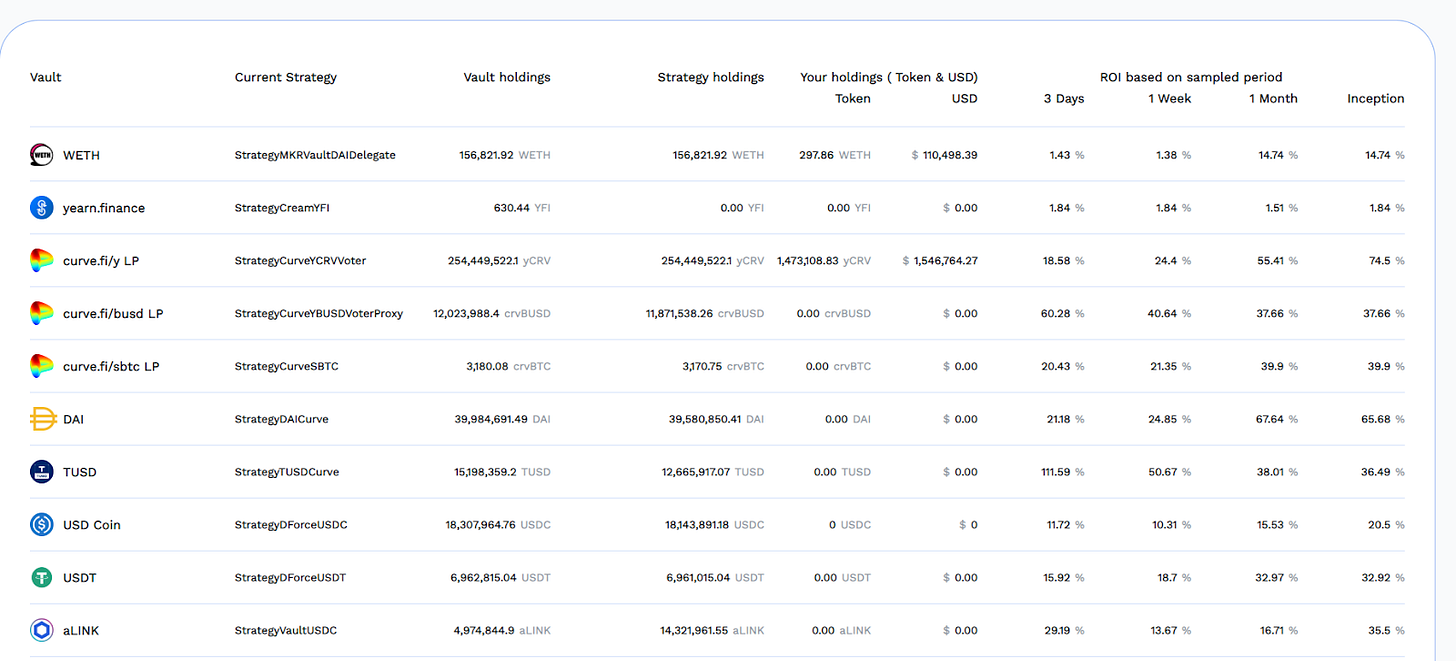Click the WETH vault token icon
This screenshot has width=1456, height=661.
(x=41, y=155)
